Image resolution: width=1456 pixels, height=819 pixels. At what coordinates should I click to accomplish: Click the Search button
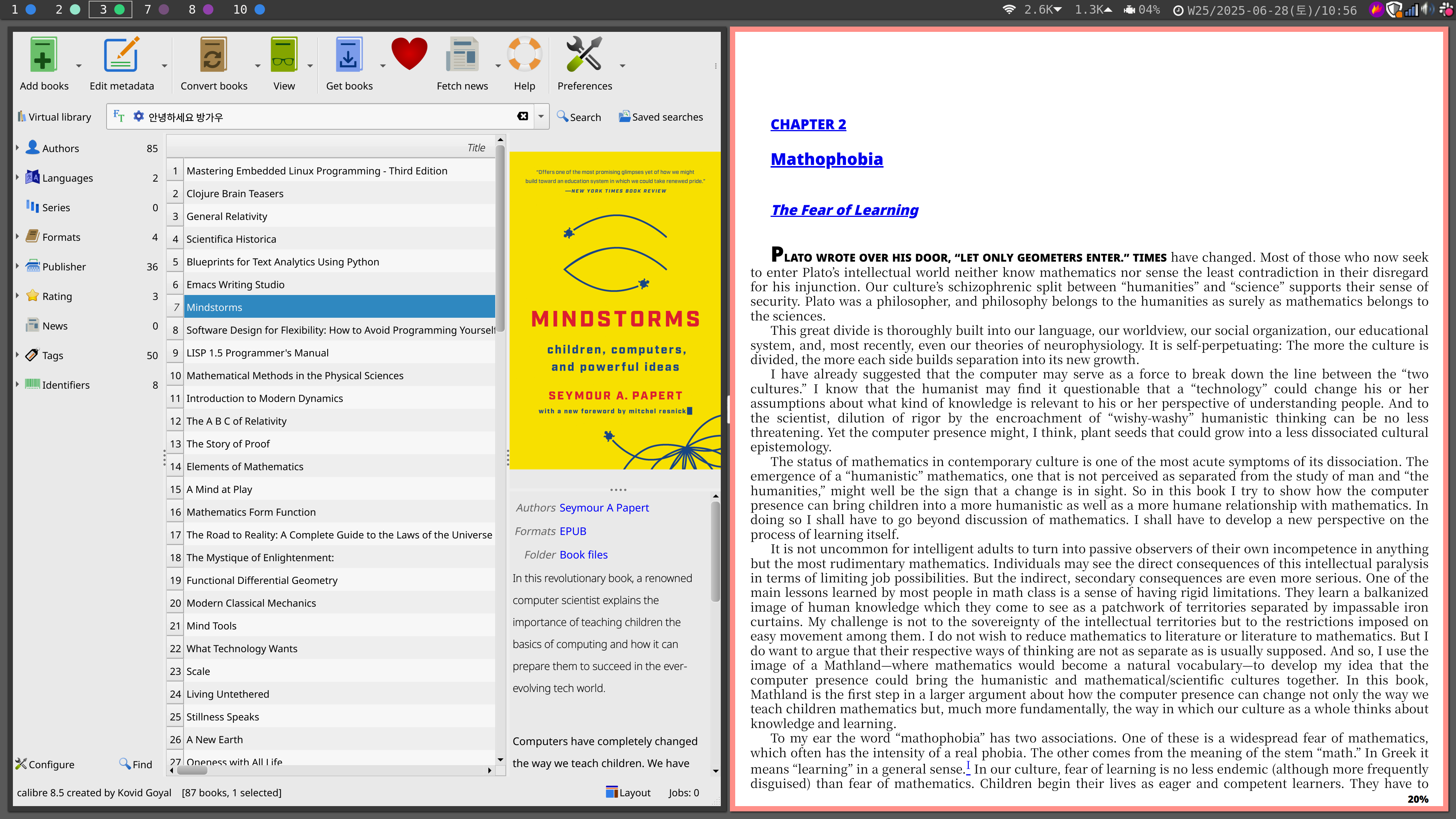coord(579,117)
